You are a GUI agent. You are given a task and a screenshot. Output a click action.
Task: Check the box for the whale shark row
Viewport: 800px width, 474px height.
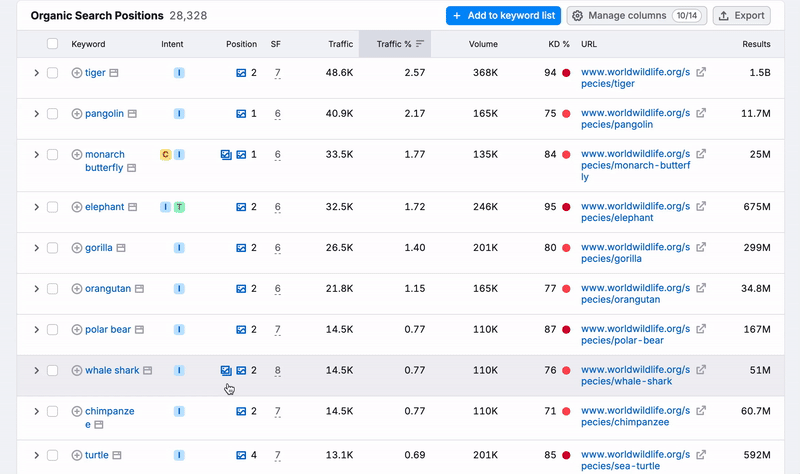53,370
